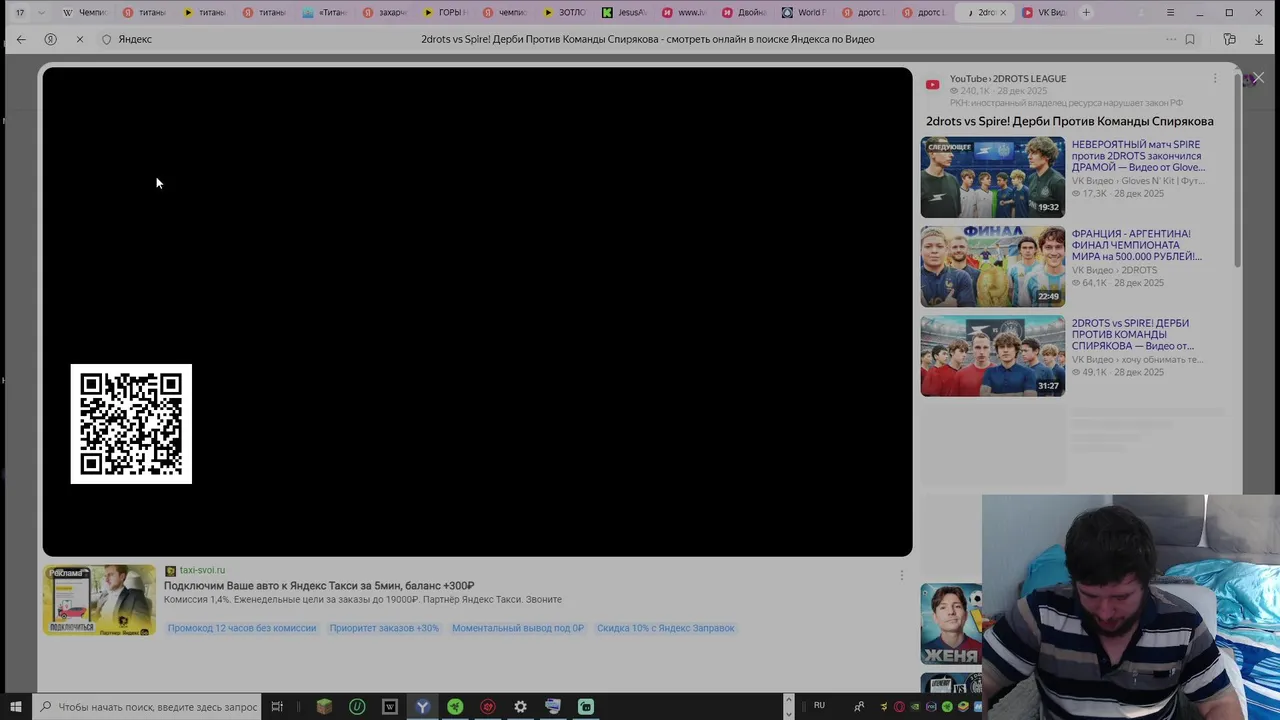Open thumbnail of 'НЕВЕРОЯТНЫЙ матч SPIRE' video
The image size is (1280, 720).
click(993, 177)
